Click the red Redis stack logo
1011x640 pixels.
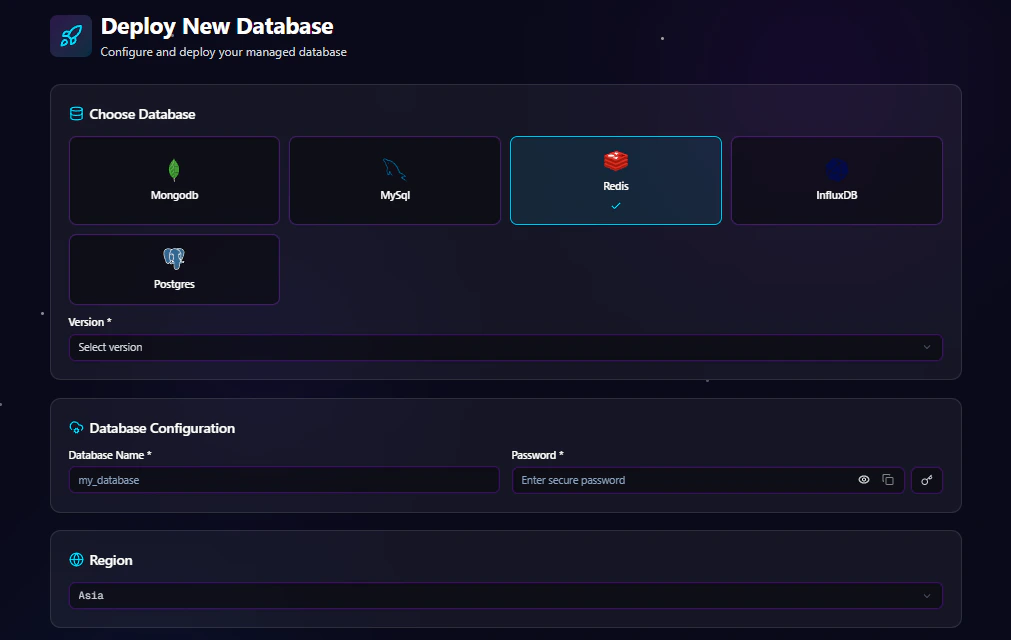pos(616,160)
